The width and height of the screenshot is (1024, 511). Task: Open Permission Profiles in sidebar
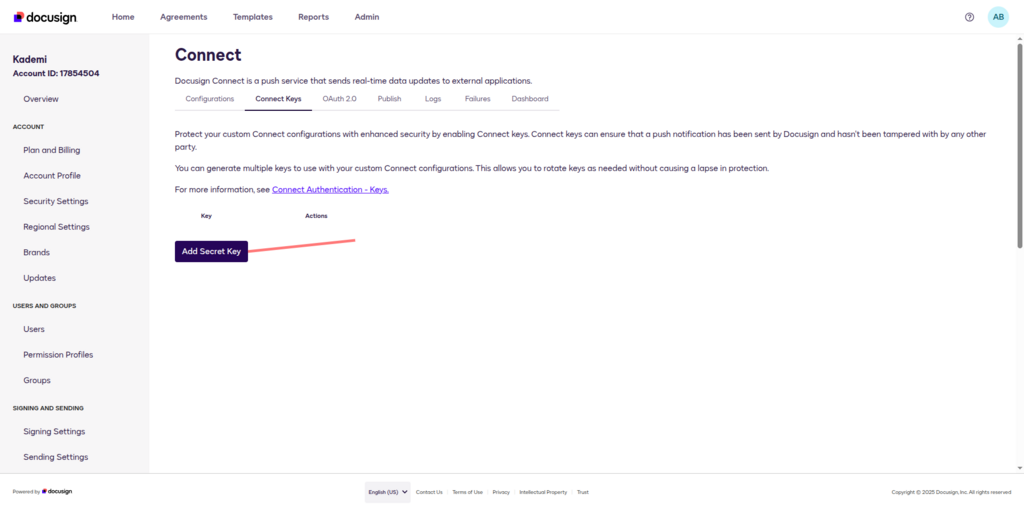tap(58, 355)
